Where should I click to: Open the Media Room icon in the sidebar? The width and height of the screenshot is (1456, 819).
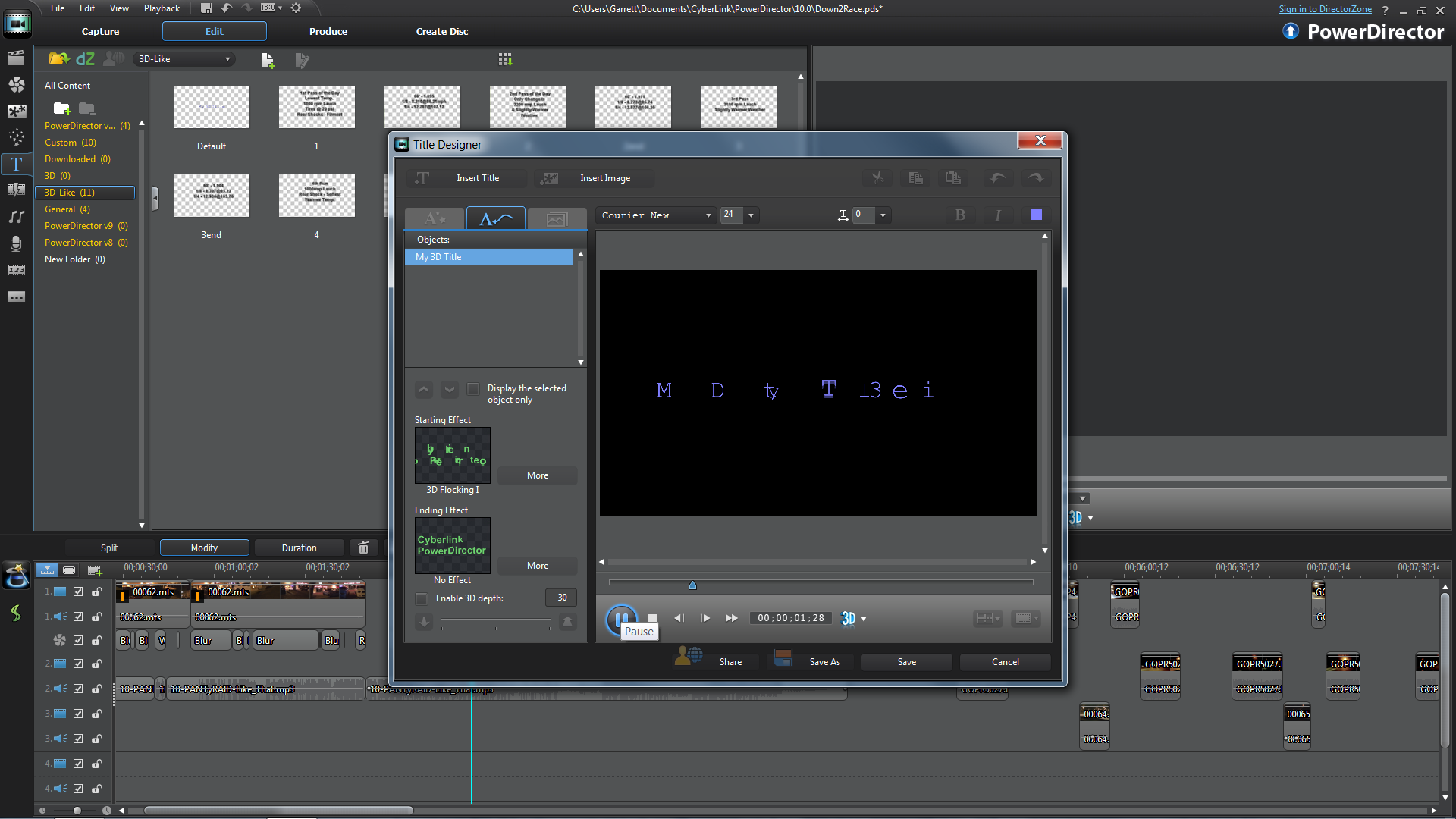coord(16,58)
